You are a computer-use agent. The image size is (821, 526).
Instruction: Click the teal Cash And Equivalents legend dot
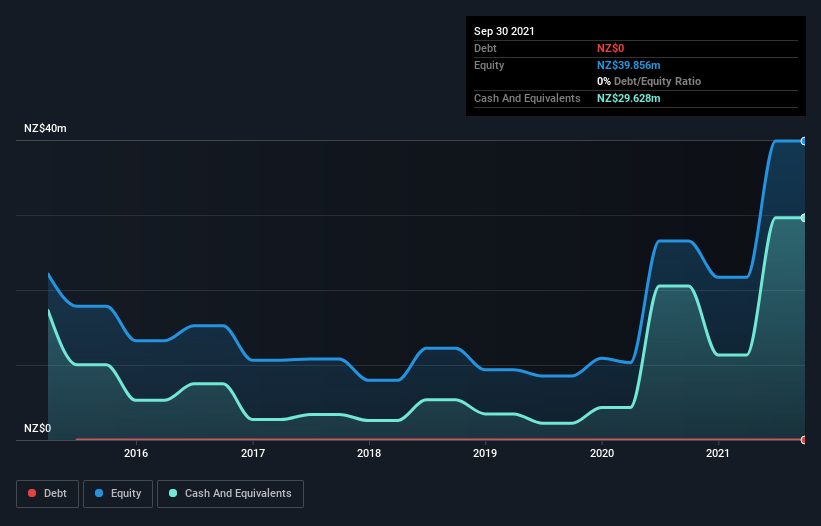(x=173, y=493)
